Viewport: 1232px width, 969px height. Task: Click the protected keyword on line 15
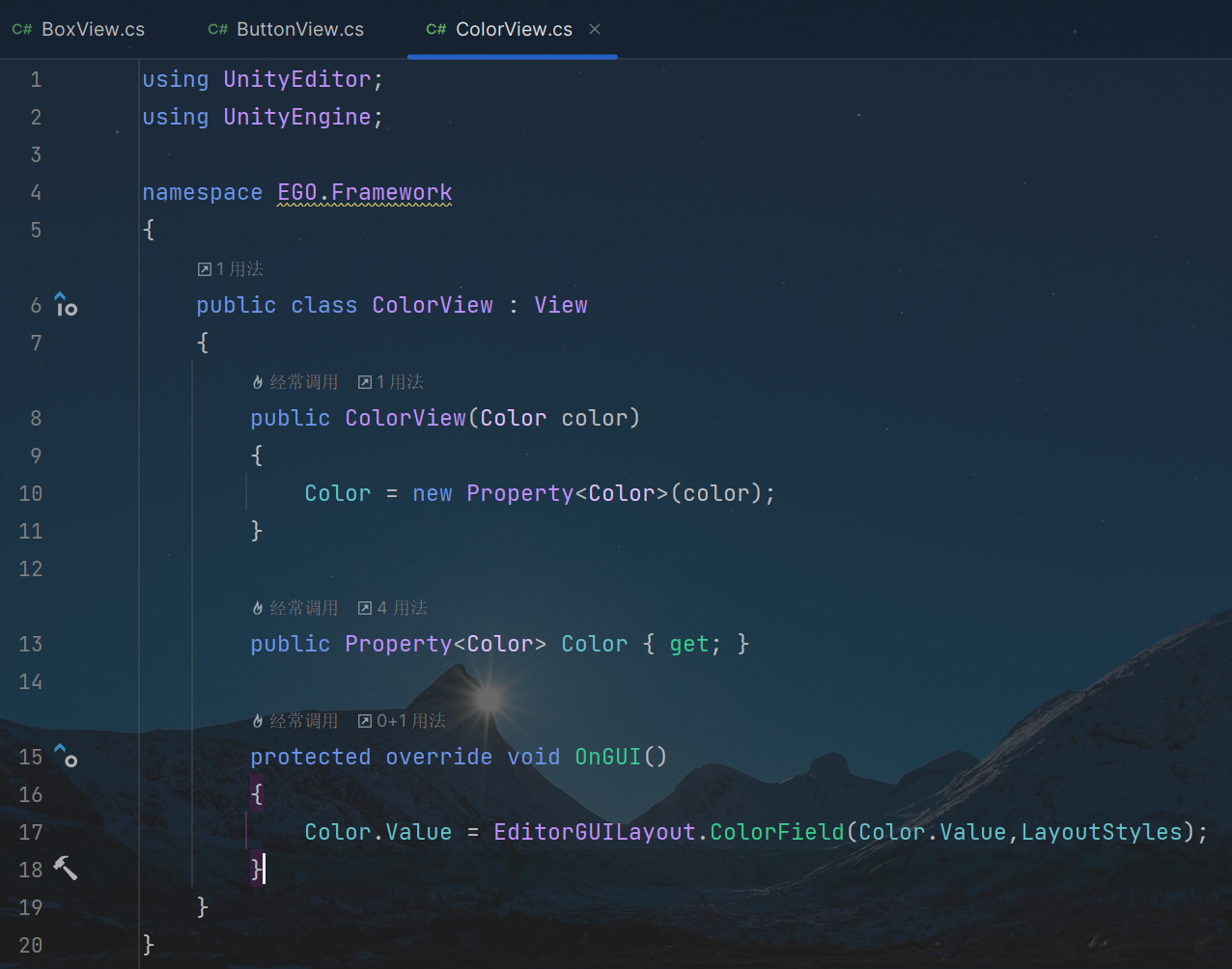[311, 757]
